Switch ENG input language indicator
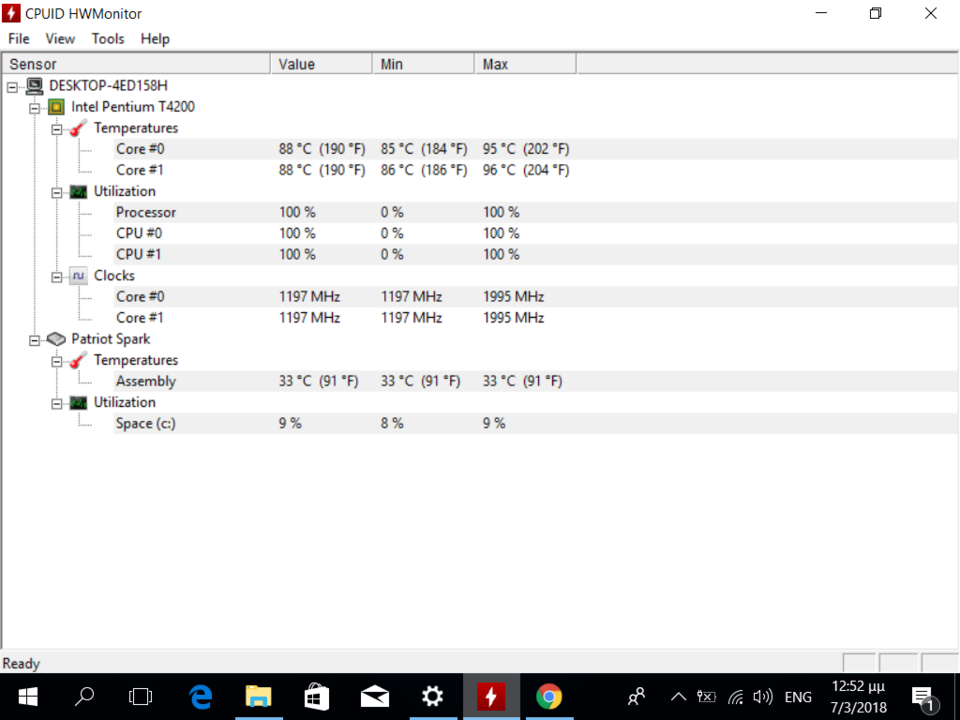Screen dimensions: 960x720 pyautogui.click(x=798, y=697)
